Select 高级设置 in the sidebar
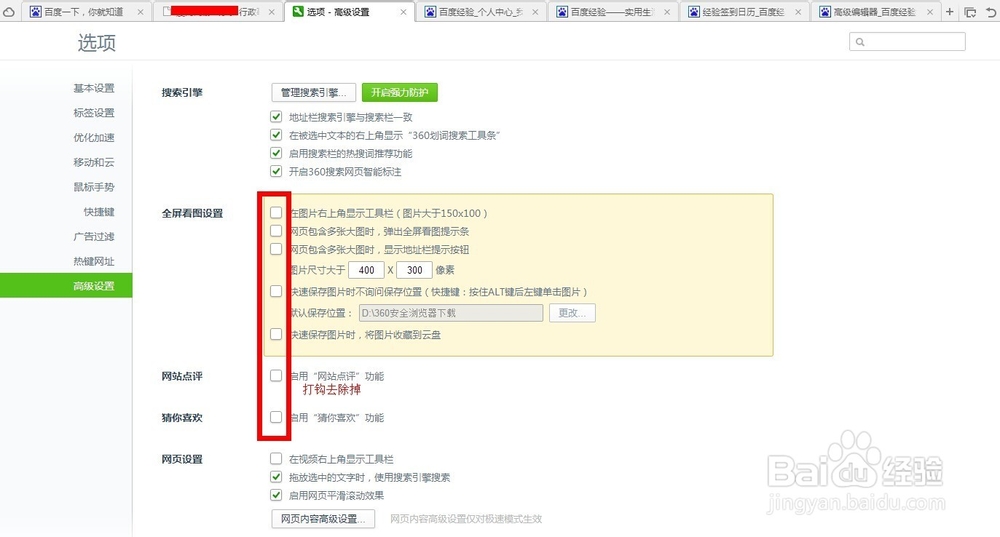 [66, 286]
